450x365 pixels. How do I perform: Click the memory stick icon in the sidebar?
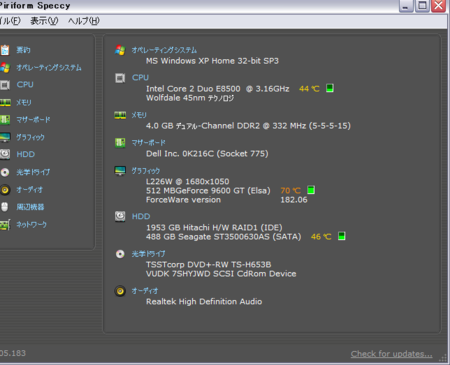pos(5,102)
